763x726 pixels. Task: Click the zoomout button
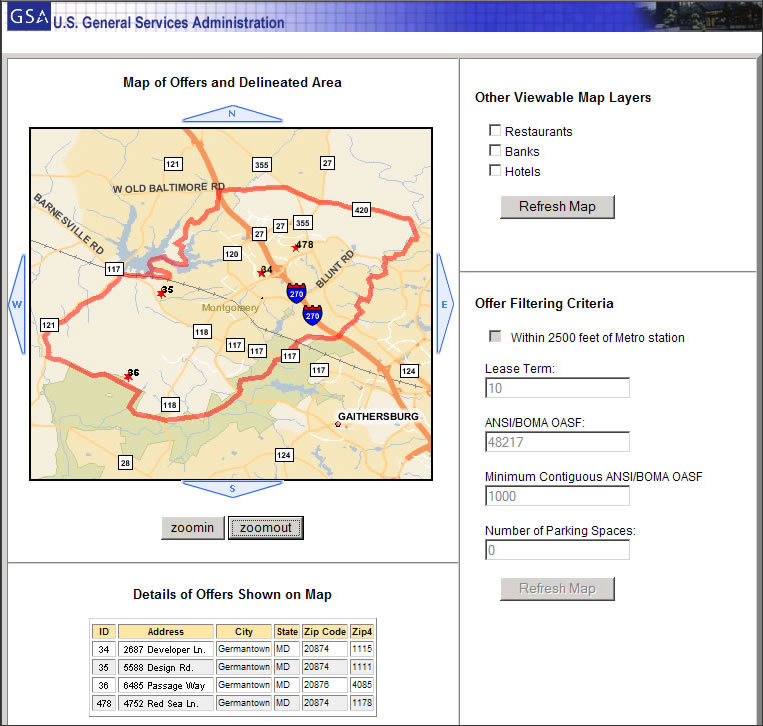[266, 528]
